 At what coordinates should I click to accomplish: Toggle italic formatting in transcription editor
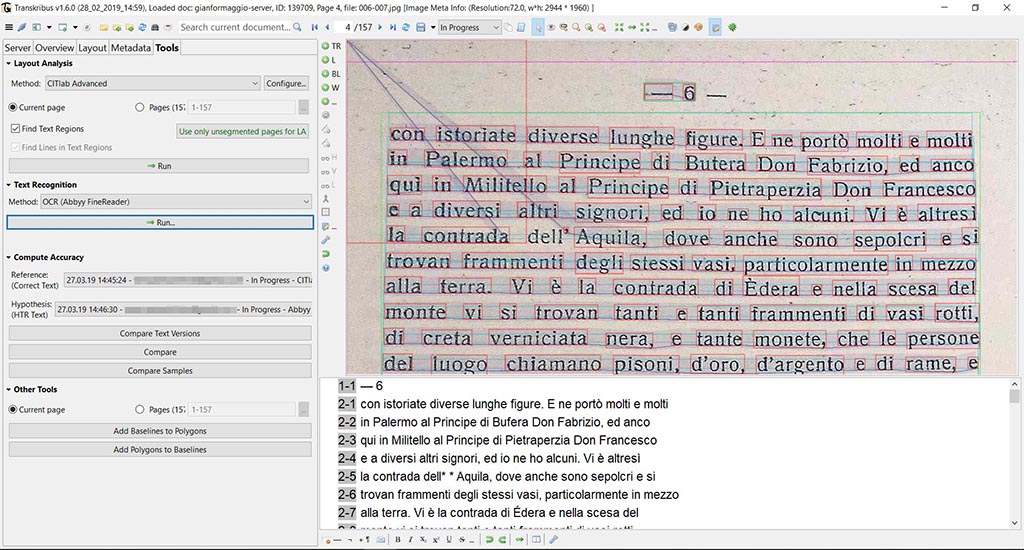pyautogui.click(x=410, y=540)
